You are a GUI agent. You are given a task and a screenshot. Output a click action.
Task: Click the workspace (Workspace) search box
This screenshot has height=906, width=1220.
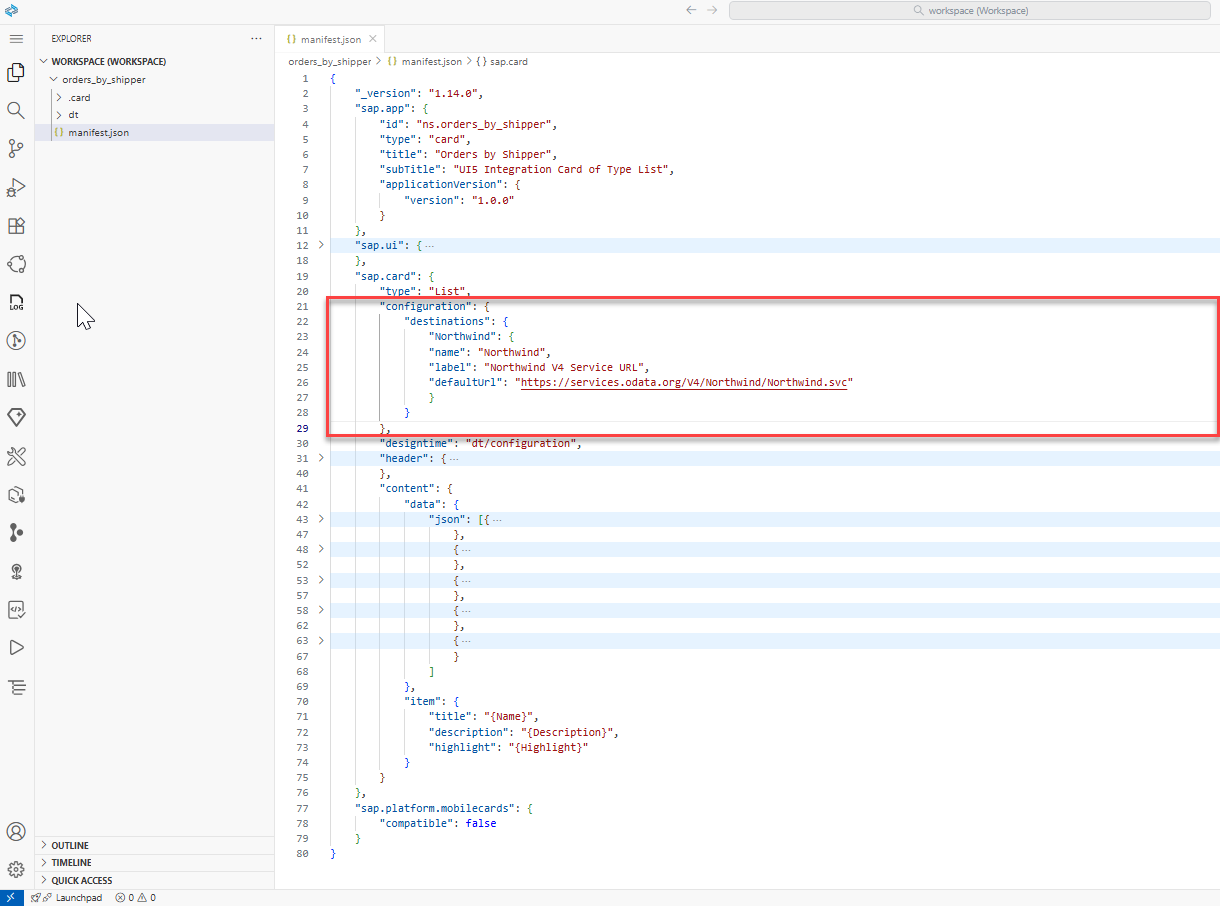coord(970,10)
